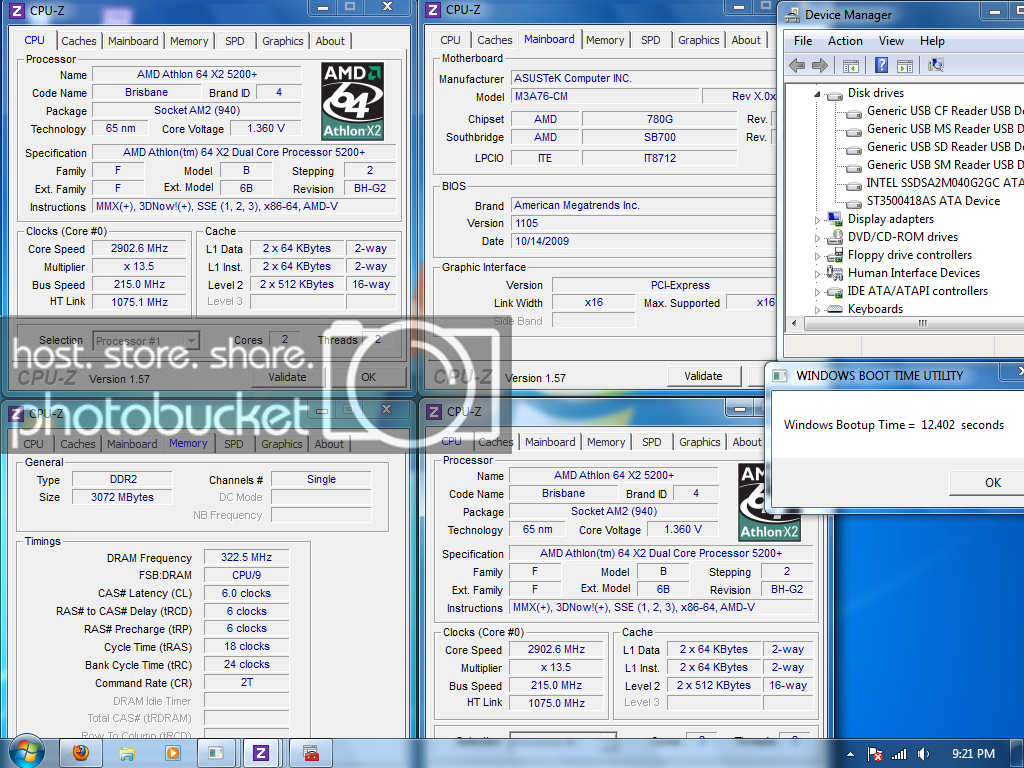Click the Keyboards category icon
Viewport: 1024px width, 768px height.
click(834, 309)
